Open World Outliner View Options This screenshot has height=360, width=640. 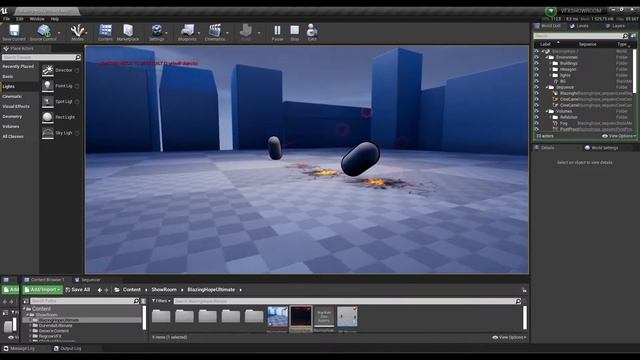point(619,136)
